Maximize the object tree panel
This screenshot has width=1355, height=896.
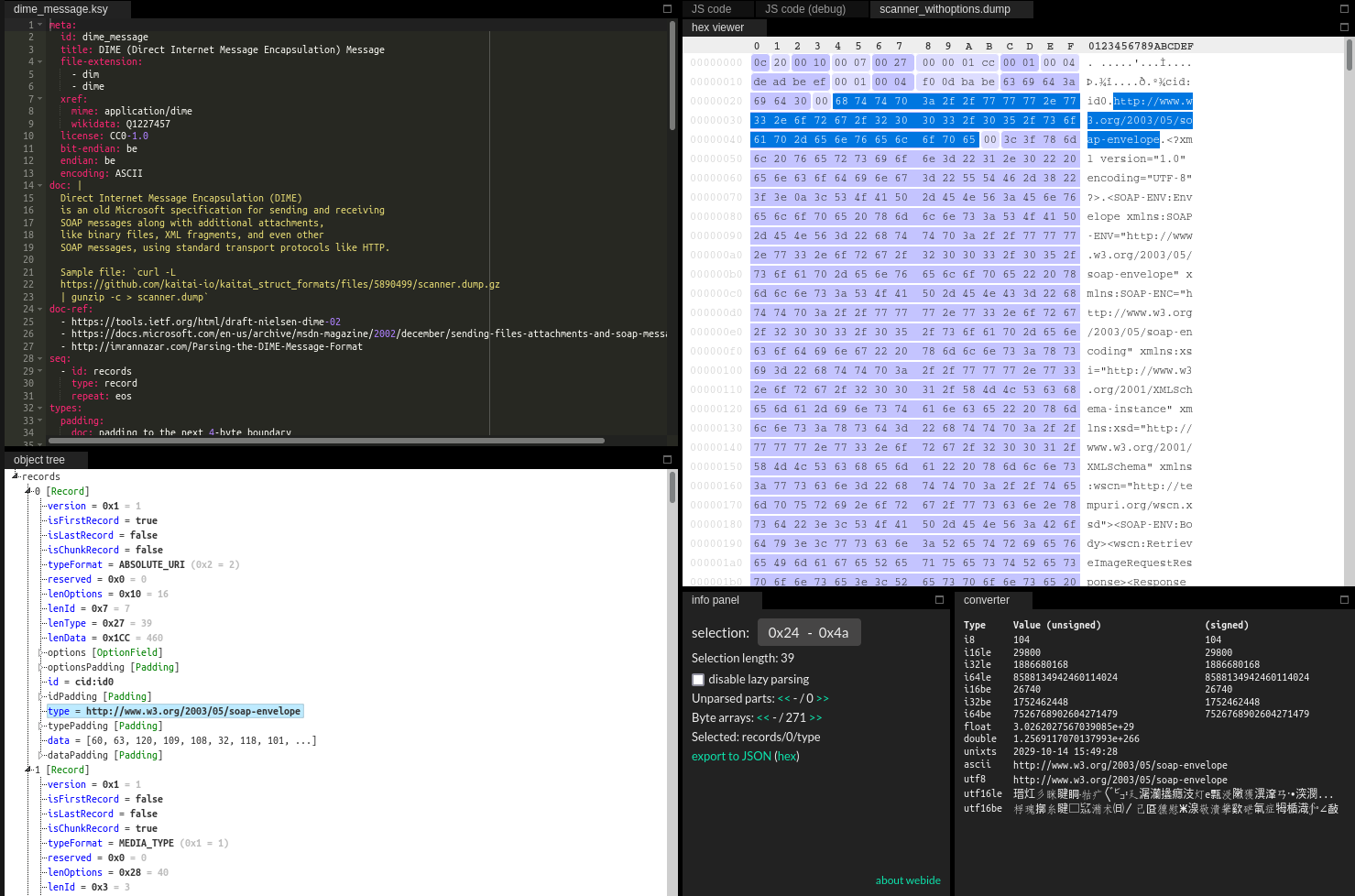pyautogui.click(x=667, y=460)
